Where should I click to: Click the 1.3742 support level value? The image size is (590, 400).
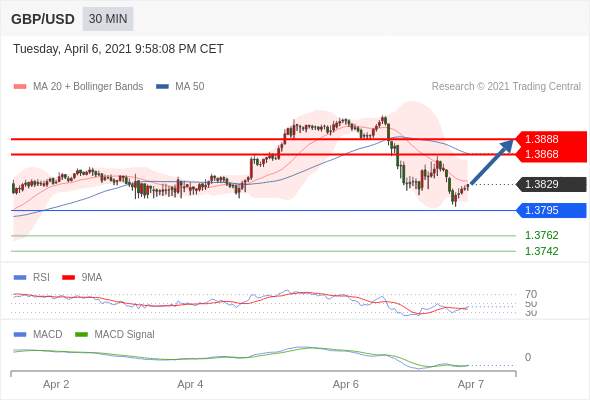542,251
